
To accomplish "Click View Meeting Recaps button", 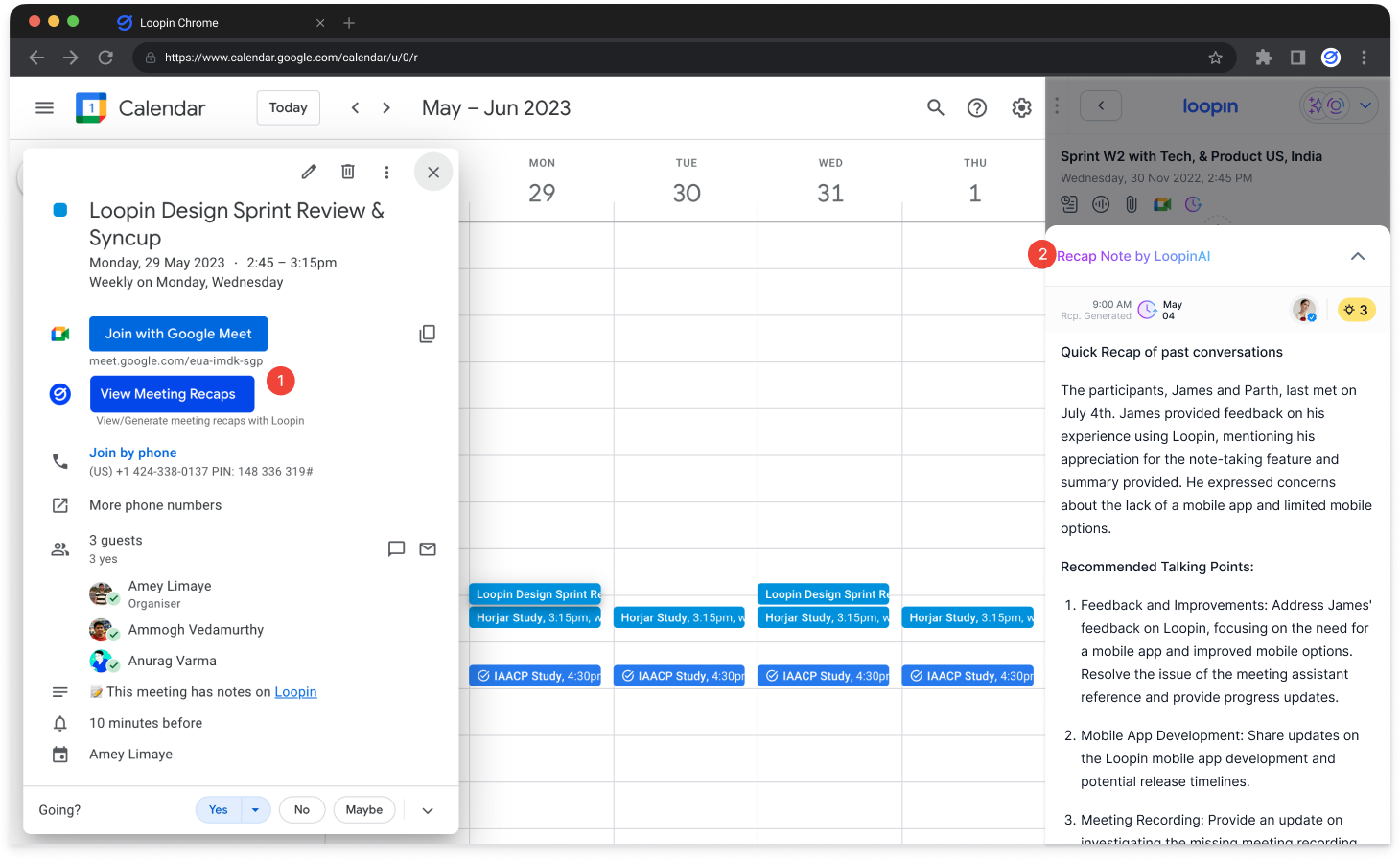I will [x=172, y=394].
